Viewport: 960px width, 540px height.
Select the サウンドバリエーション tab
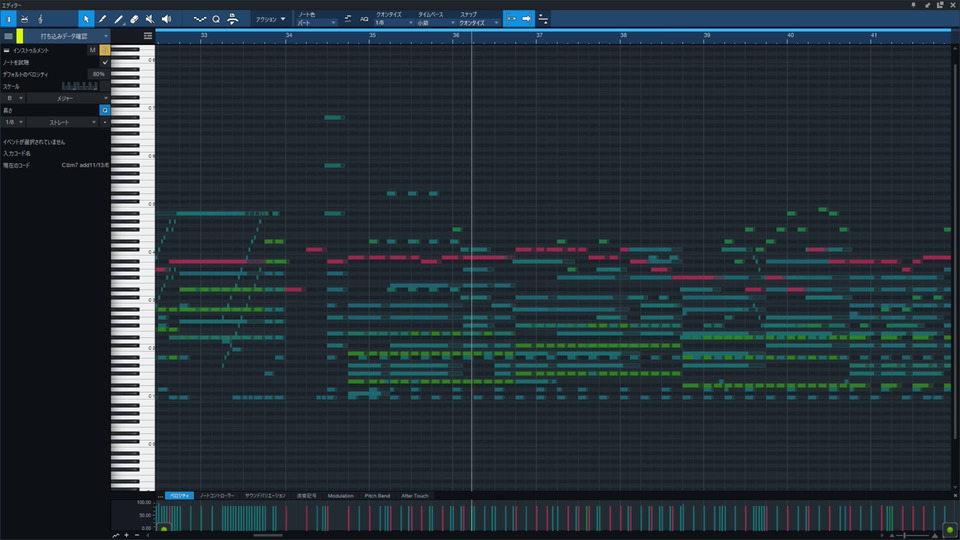tap(265, 495)
